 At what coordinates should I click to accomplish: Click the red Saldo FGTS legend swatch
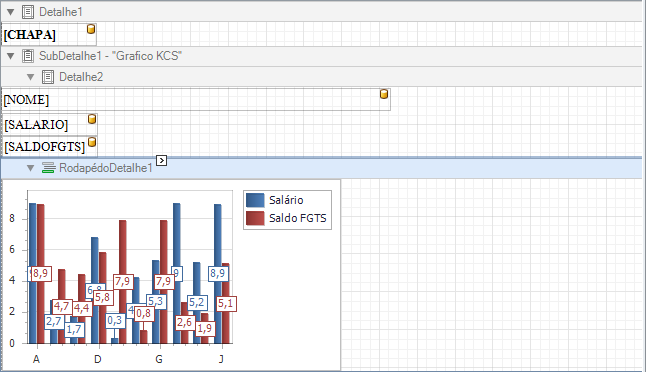255,218
